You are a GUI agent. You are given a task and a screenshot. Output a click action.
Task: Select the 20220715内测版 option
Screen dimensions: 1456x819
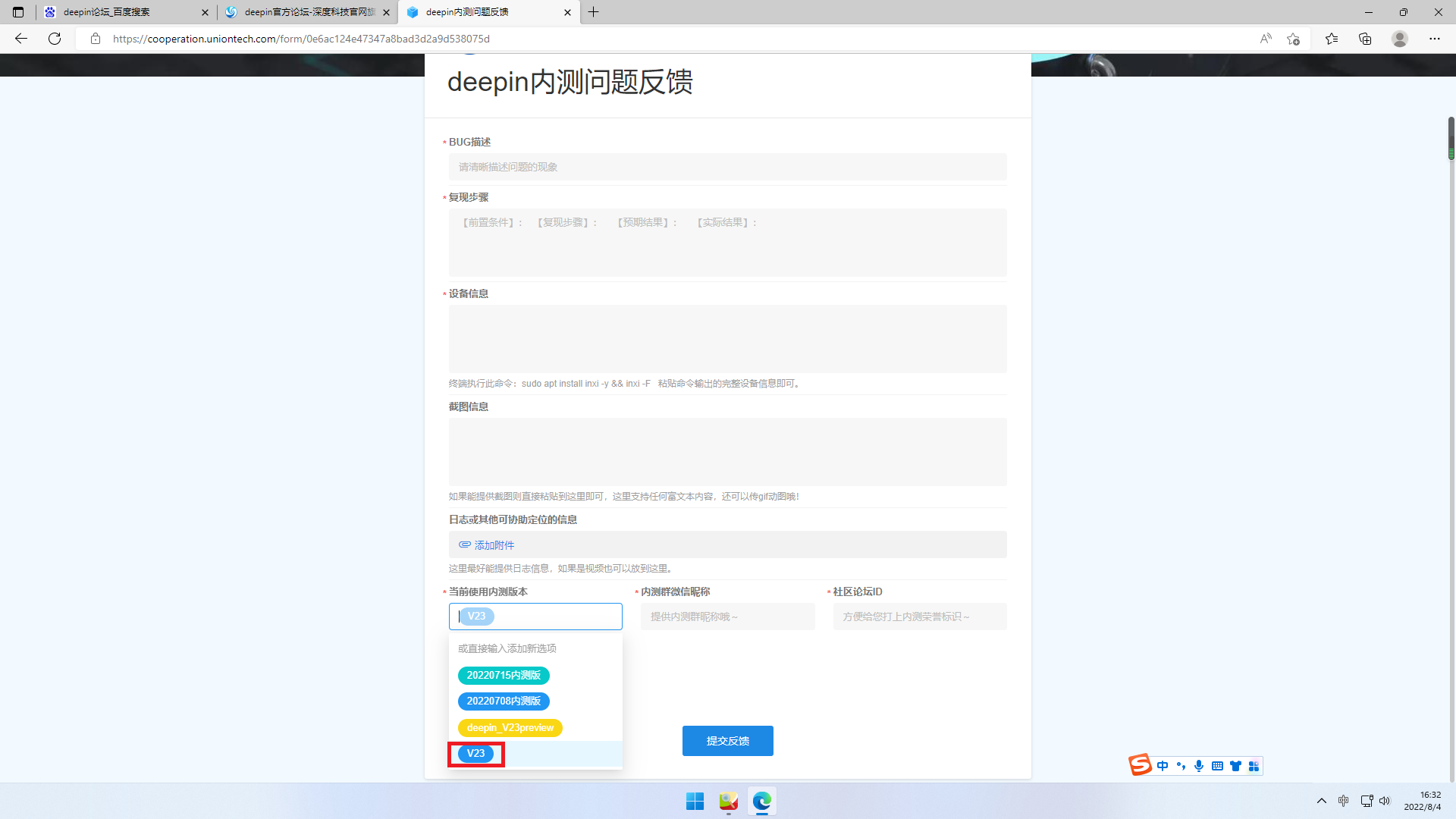pyautogui.click(x=504, y=675)
